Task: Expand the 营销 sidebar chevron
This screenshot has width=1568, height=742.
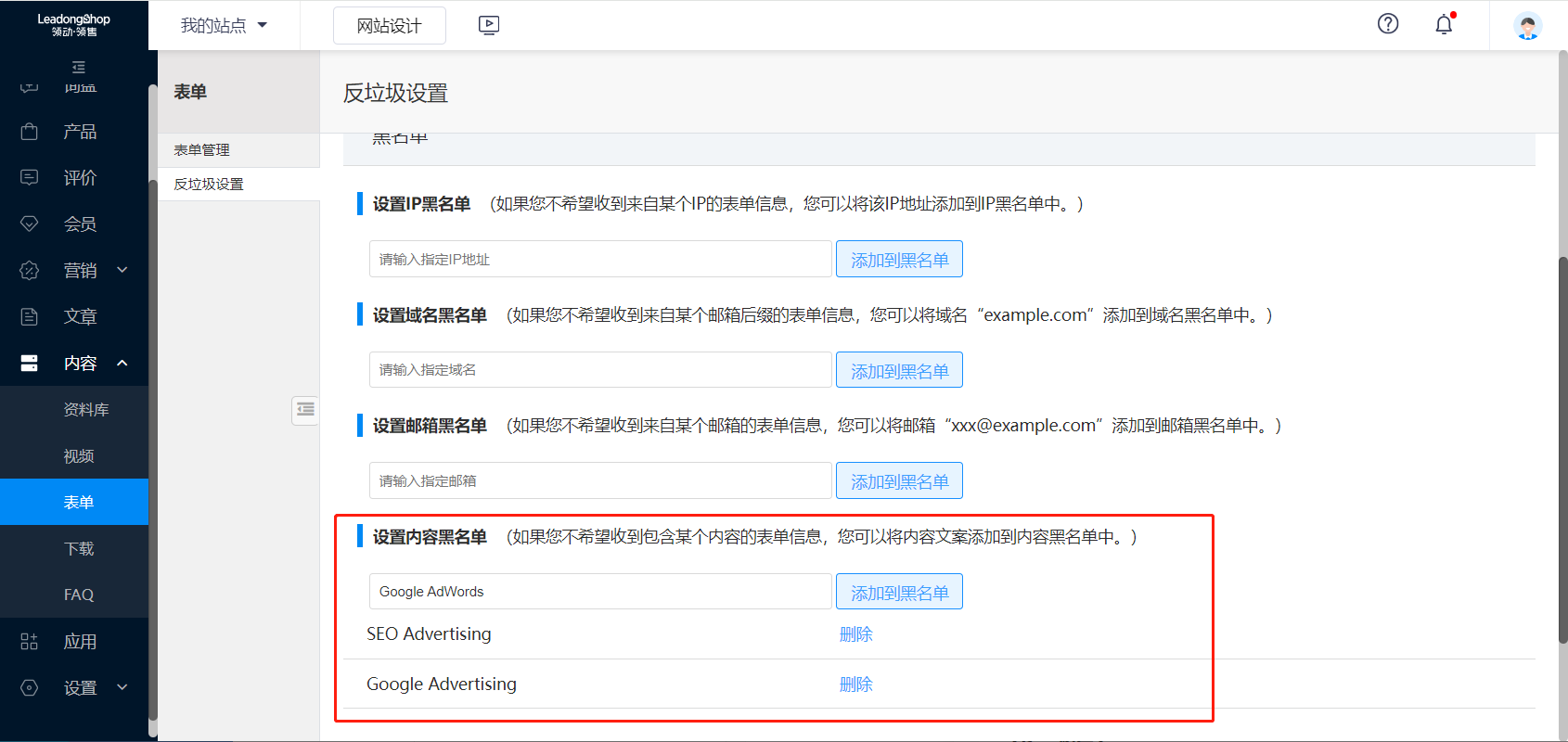Action: click(122, 270)
